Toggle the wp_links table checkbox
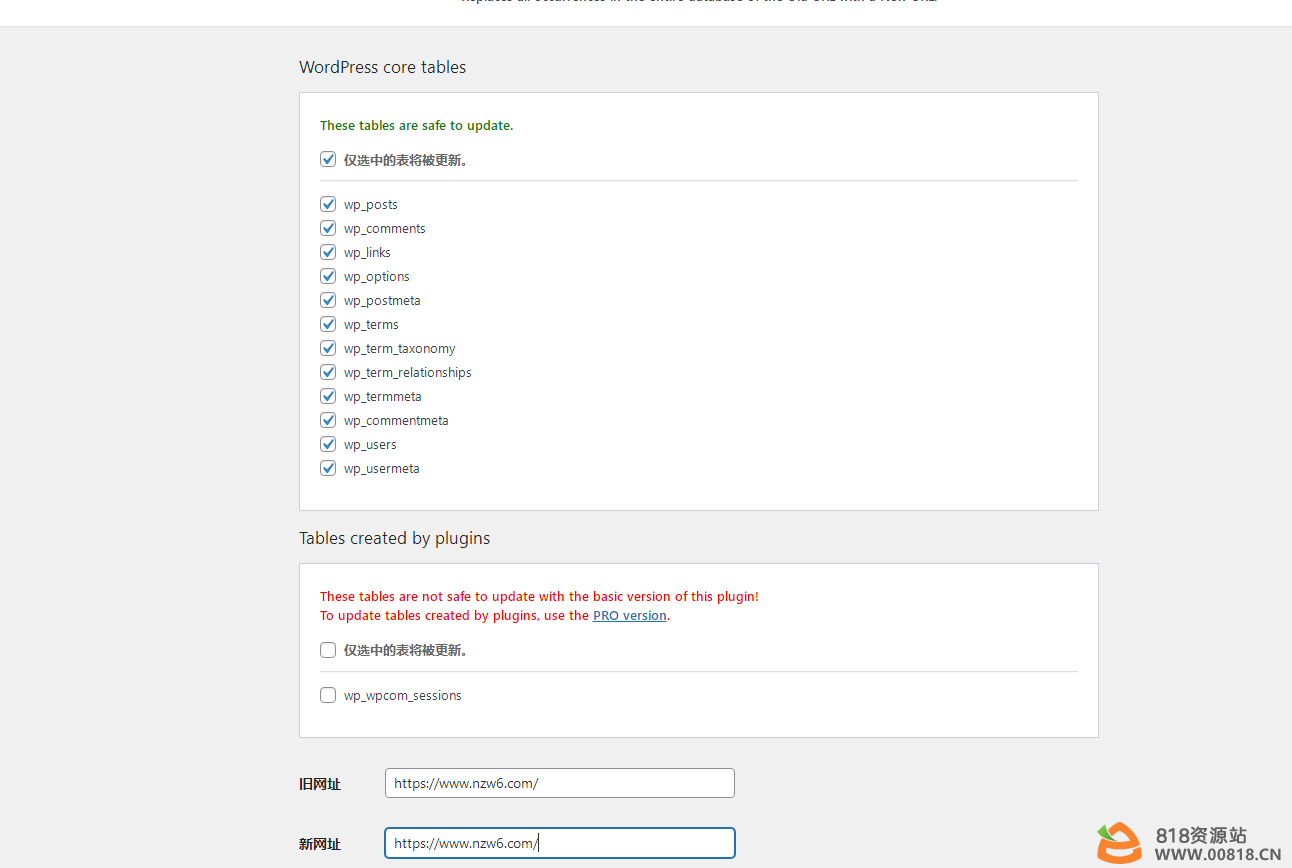 pyautogui.click(x=328, y=252)
